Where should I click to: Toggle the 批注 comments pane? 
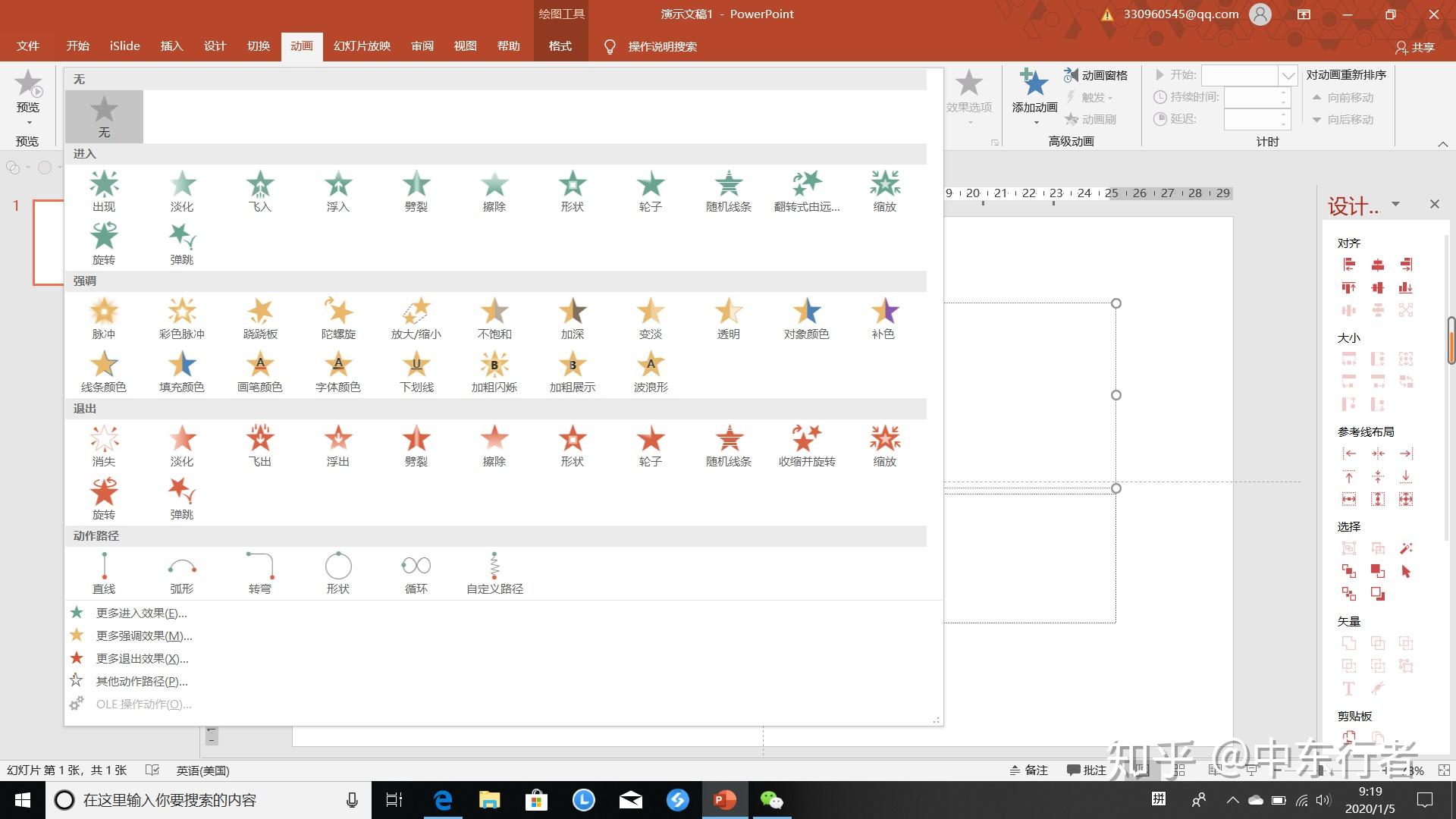pos(1086,770)
